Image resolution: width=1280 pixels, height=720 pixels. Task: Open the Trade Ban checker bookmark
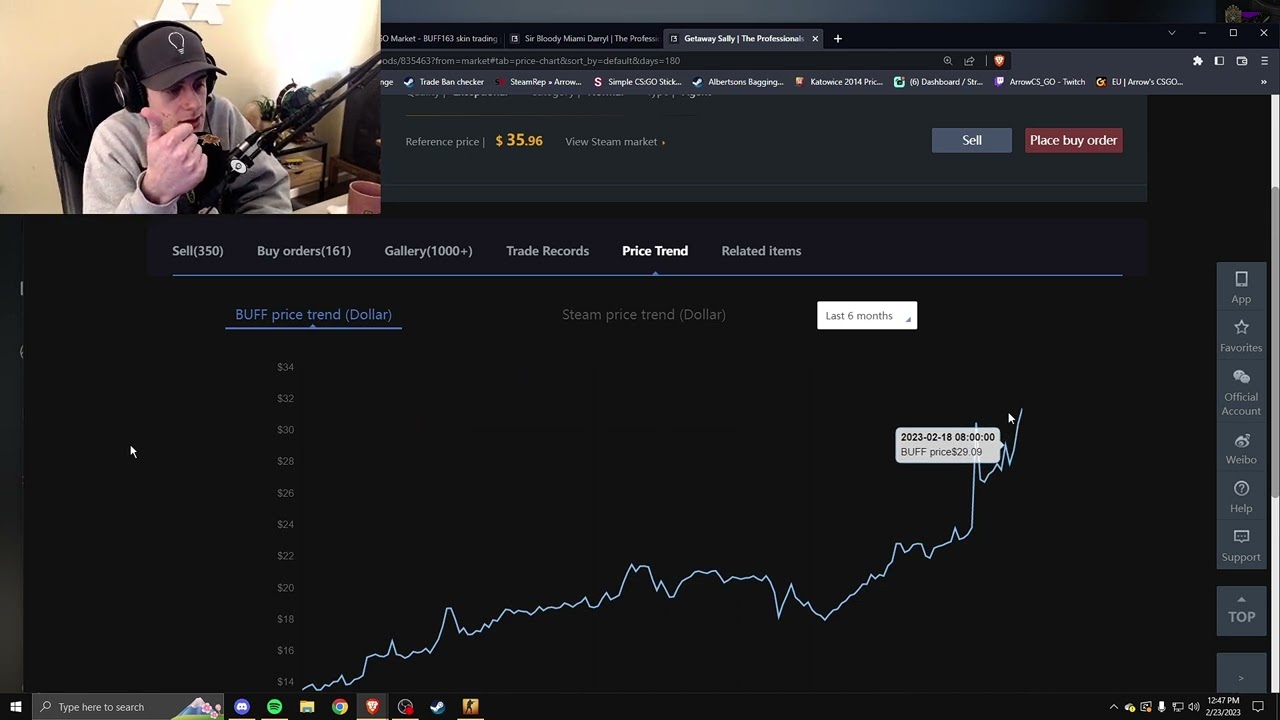click(x=444, y=82)
